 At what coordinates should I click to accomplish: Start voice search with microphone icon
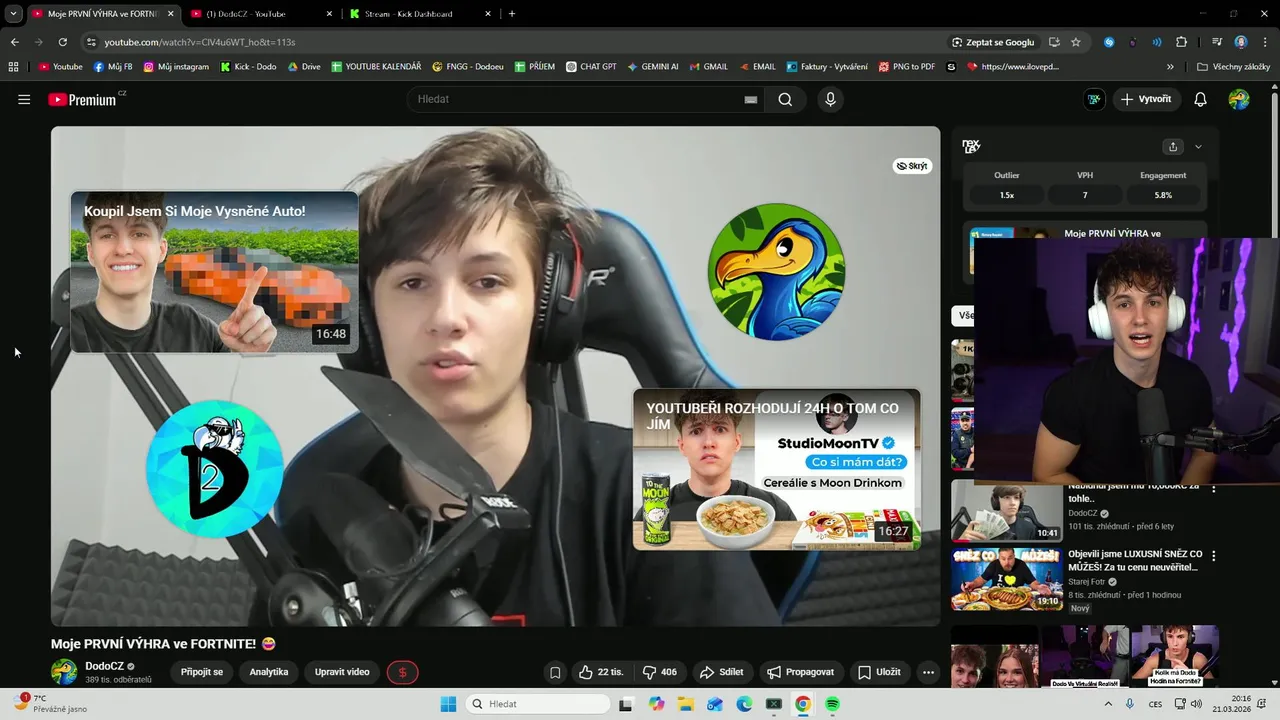coord(830,99)
